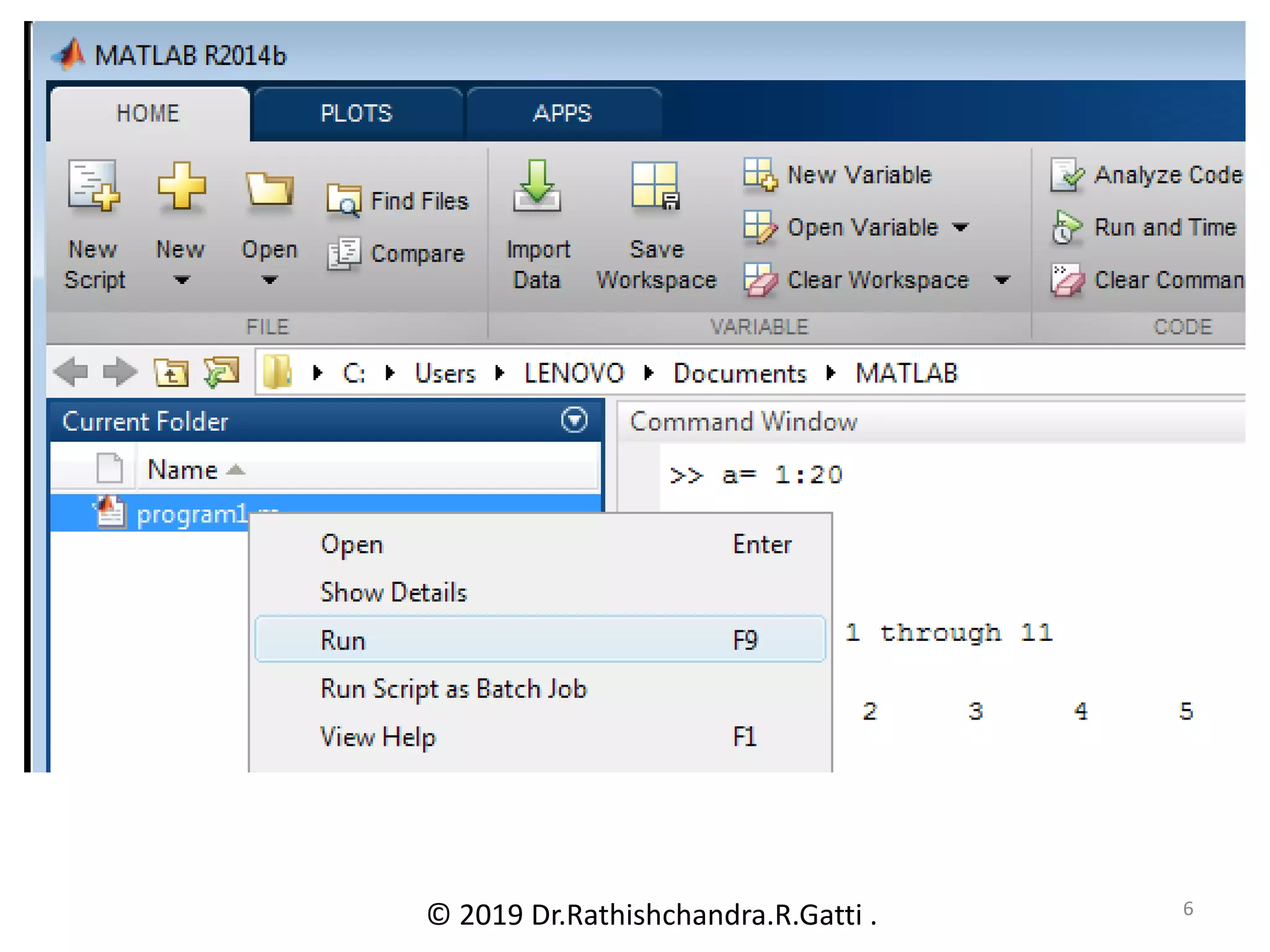Expand the Clear Workspace dropdown arrow
This screenshot has width=1270, height=952.
1001,280
